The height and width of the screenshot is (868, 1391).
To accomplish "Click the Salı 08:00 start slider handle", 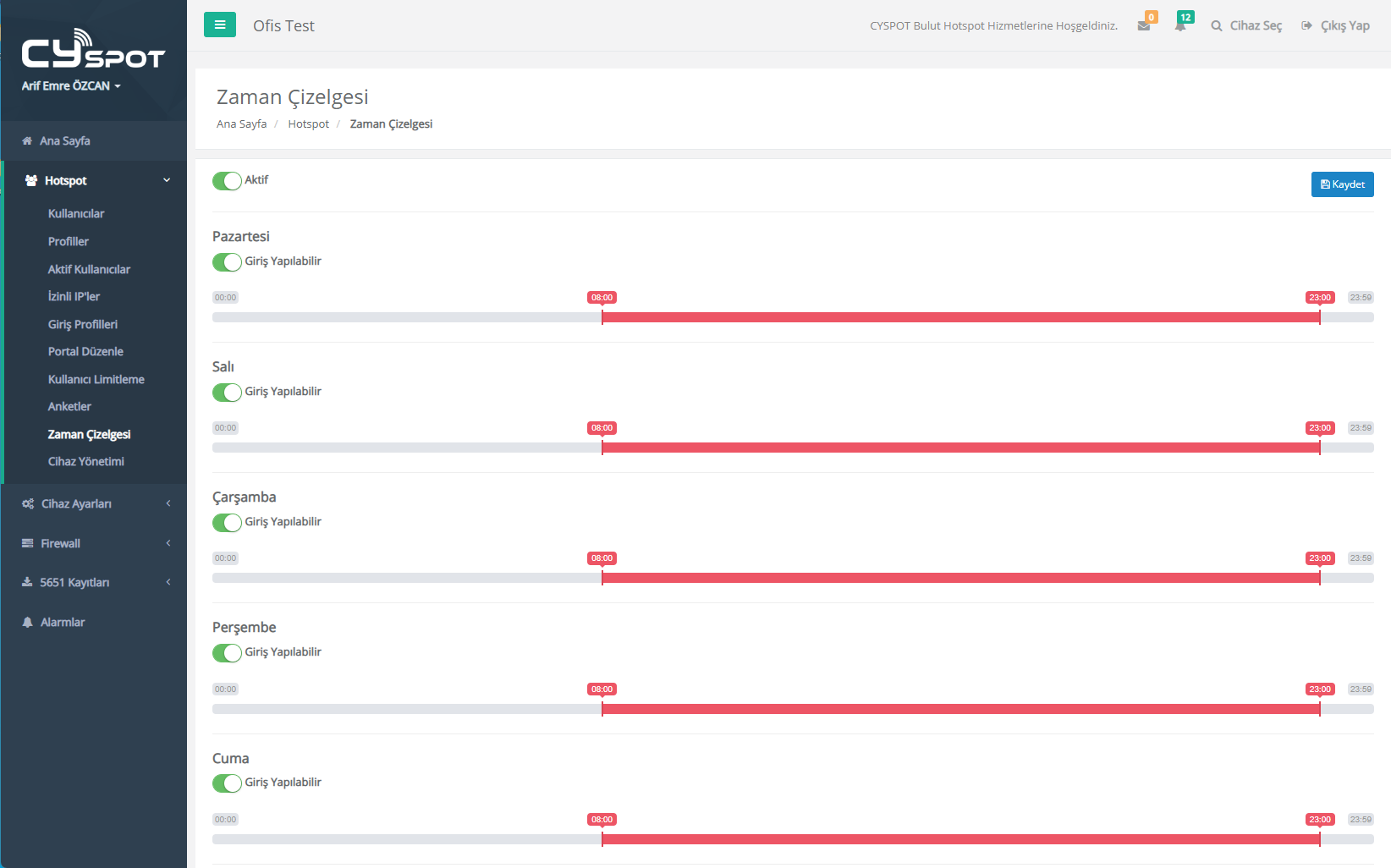I will pyautogui.click(x=602, y=448).
